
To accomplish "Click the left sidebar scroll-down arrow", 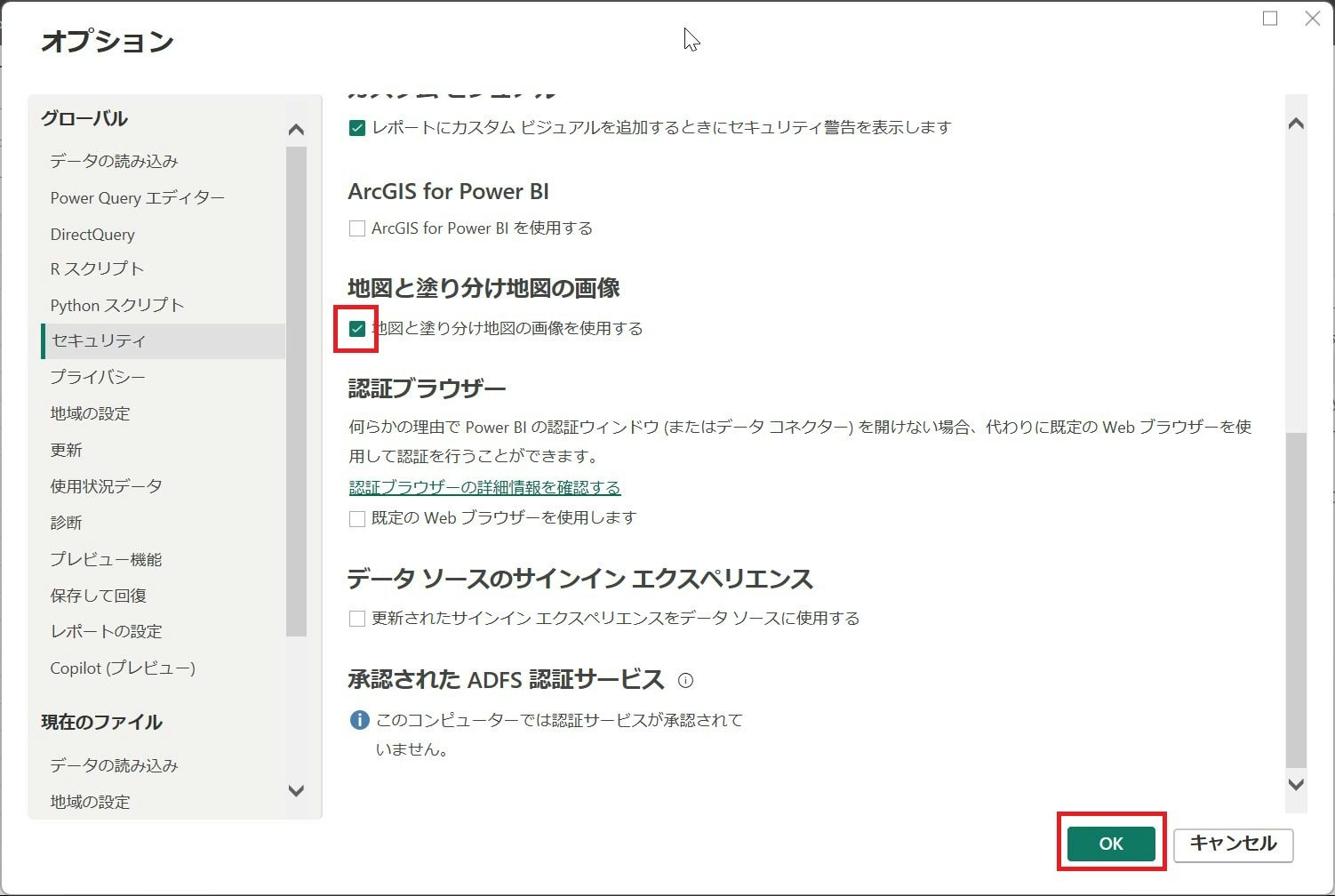I will tap(296, 790).
